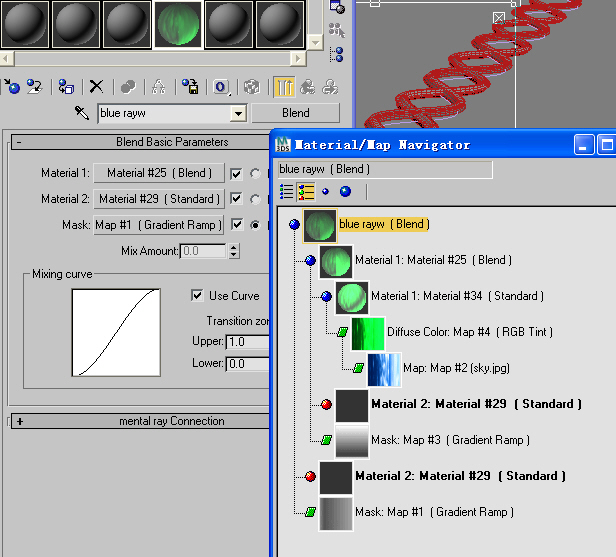Click the sky.jpg blue map thumbnail
Image resolution: width=616 pixels, height=557 pixels.
[x=384, y=370]
